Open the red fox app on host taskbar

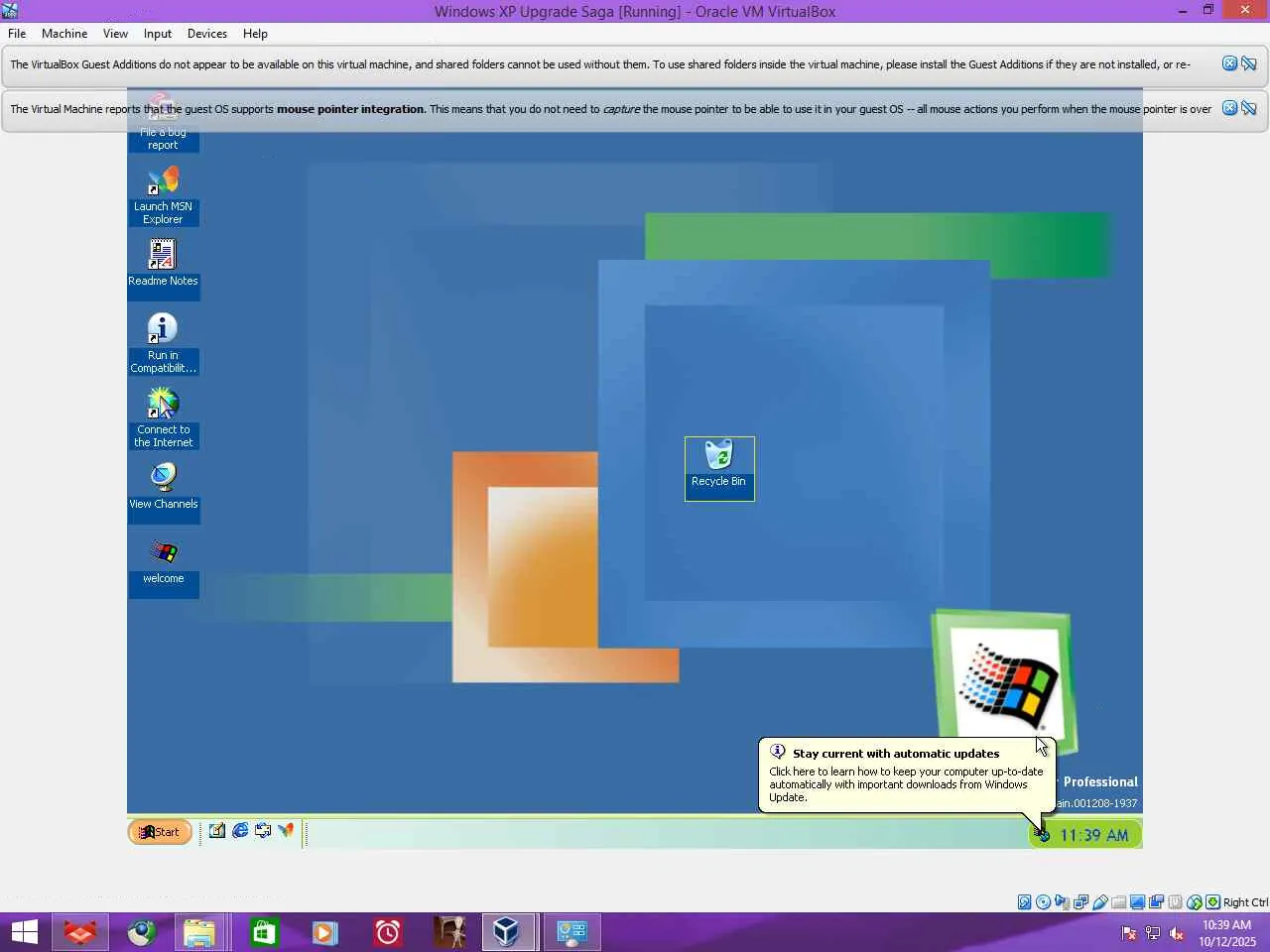[79, 932]
